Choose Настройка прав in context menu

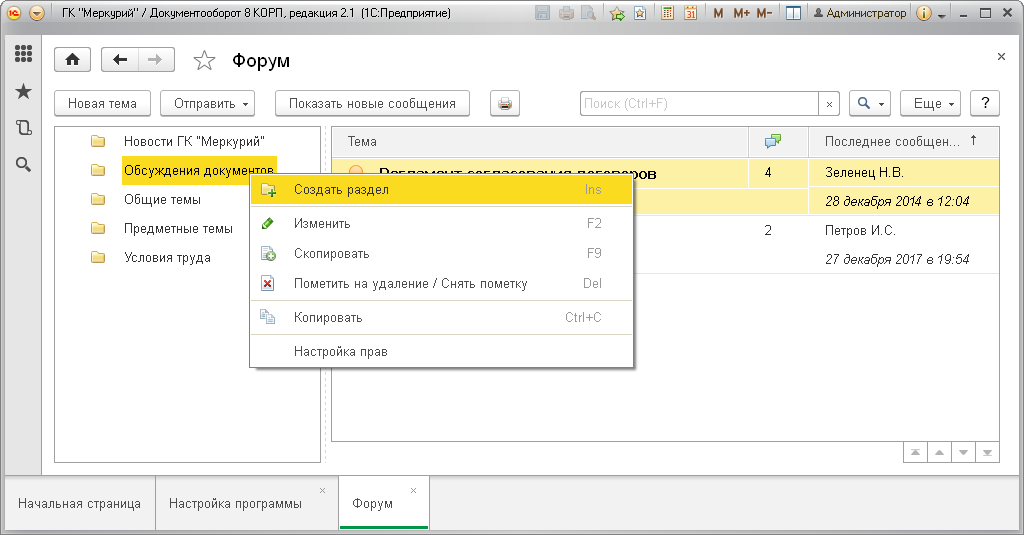[441, 351]
